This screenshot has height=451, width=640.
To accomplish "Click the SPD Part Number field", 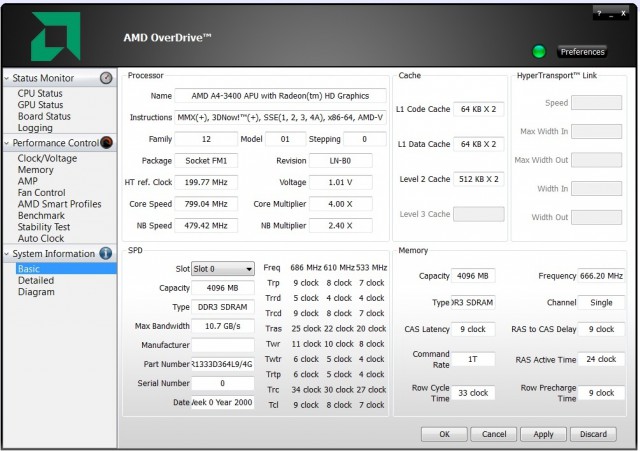I will (223, 364).
